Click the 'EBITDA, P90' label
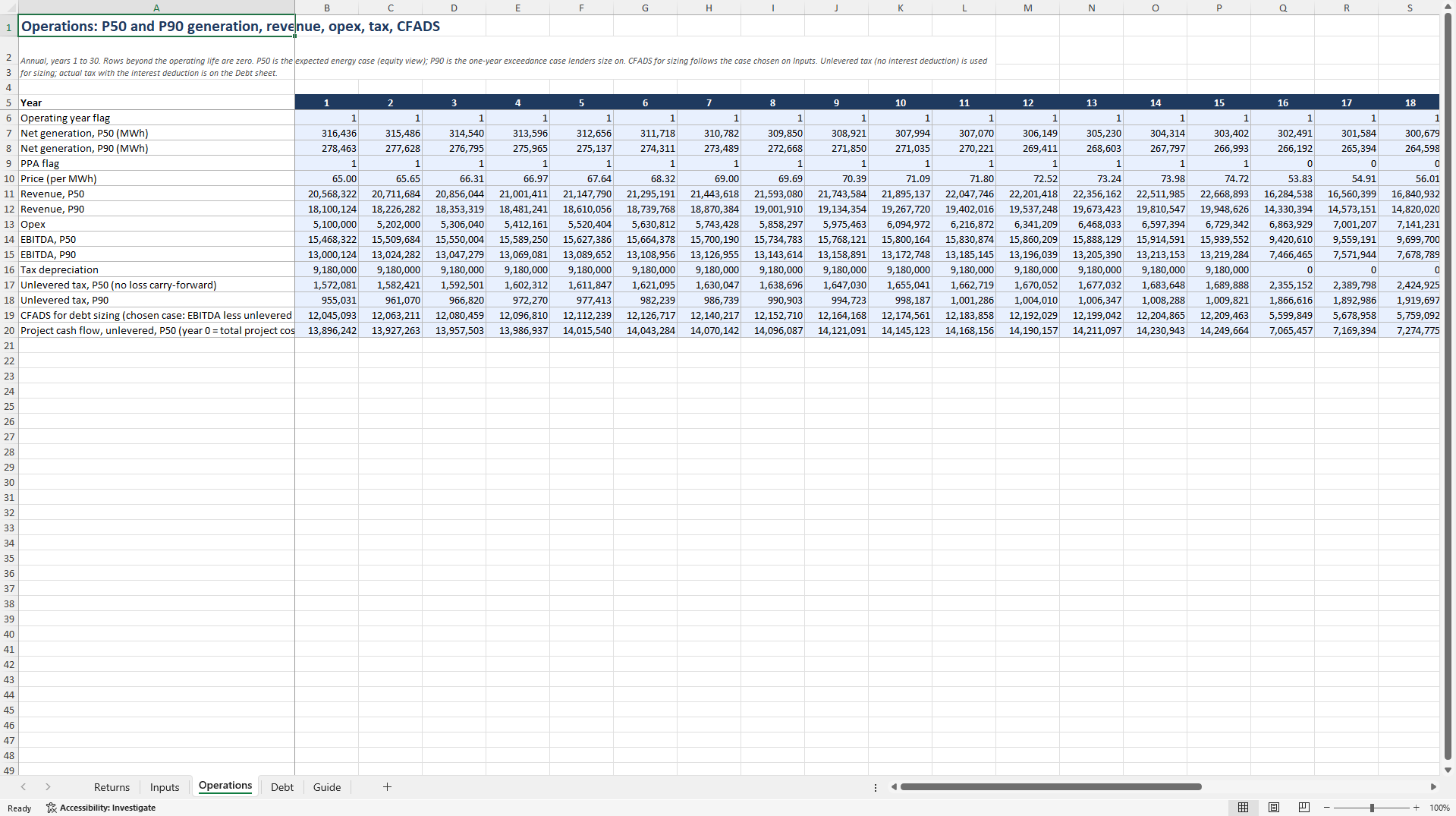The image size is (1456, 816). [x=48, y=254]
